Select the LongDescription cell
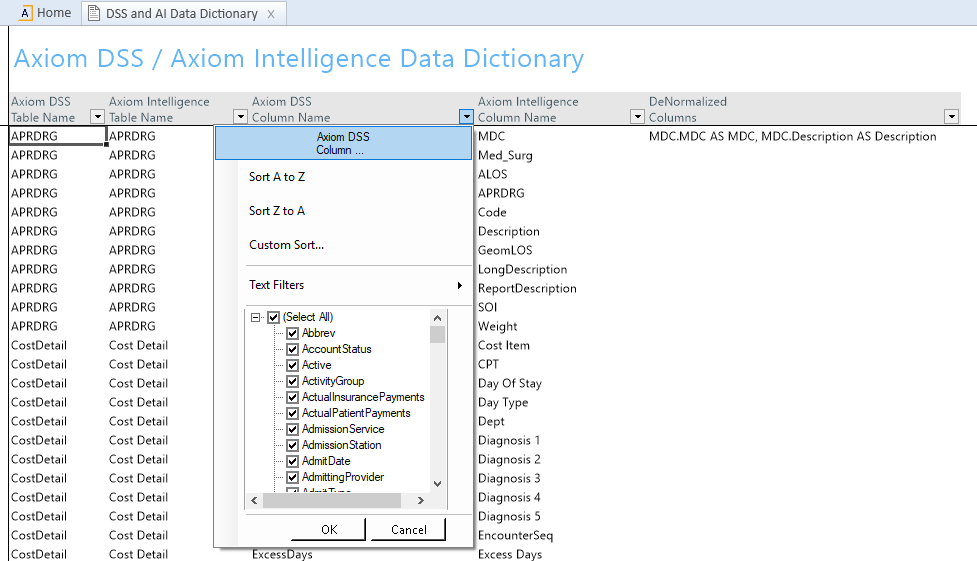This screenshot has width=977, height=561. tap(523, 269)
